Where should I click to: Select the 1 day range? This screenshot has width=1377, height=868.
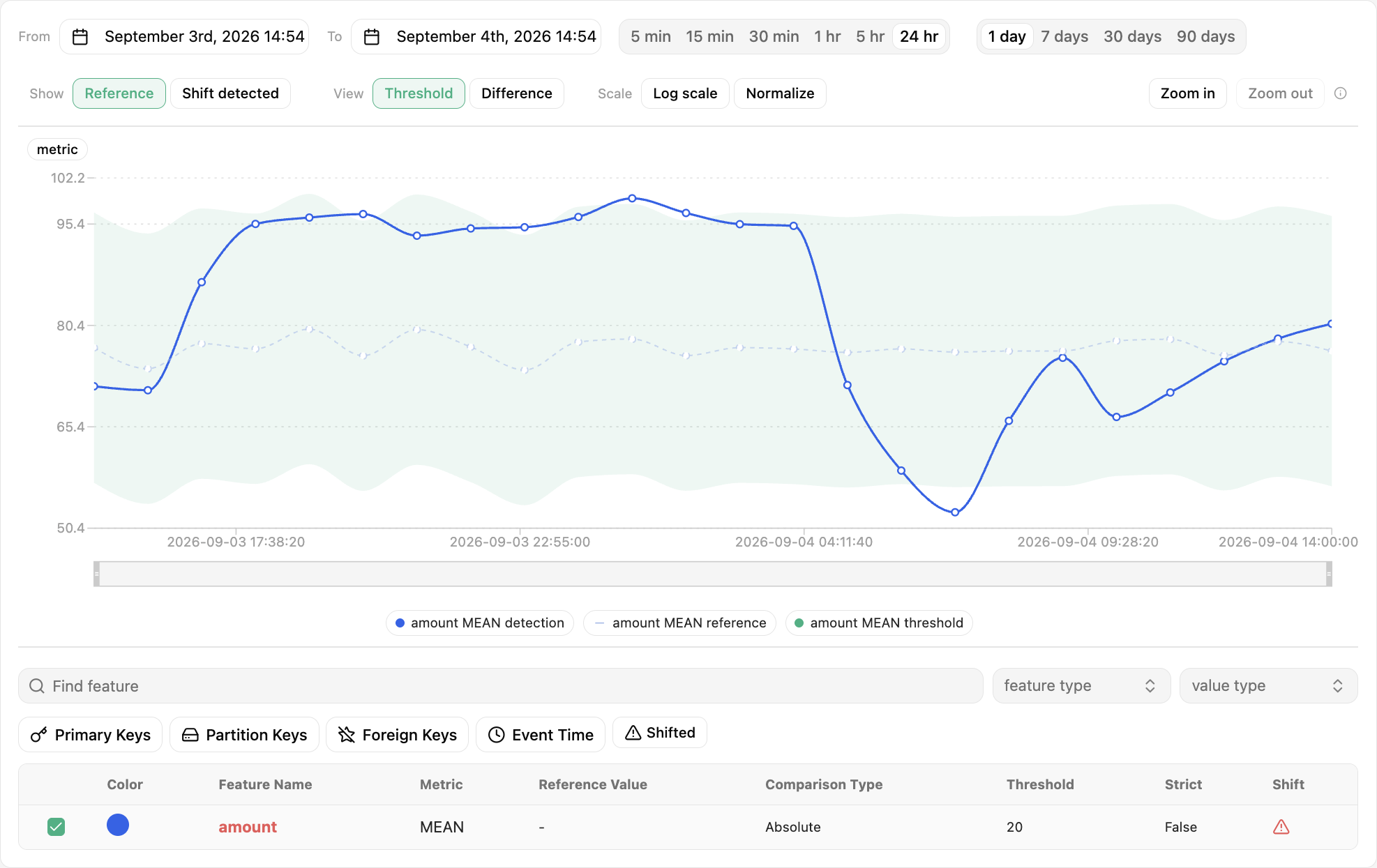tap(1007, 37)
